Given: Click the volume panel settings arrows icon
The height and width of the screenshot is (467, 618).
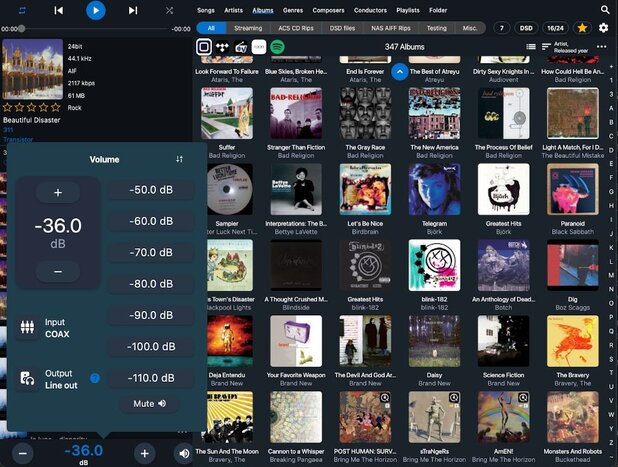Looking at the screenshot, I should pyautogui.click(x=179, y=159).
